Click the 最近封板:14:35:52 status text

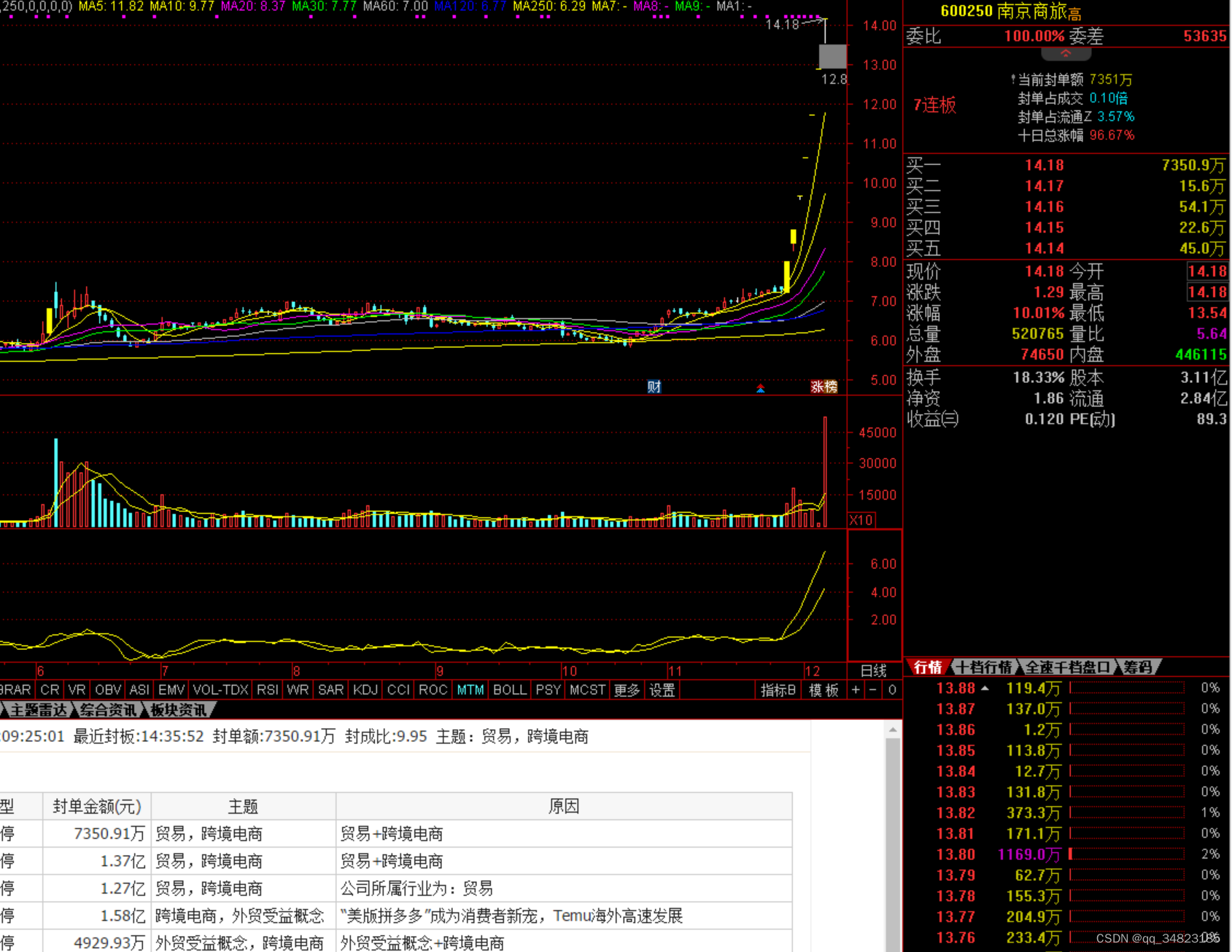(139, 736)
